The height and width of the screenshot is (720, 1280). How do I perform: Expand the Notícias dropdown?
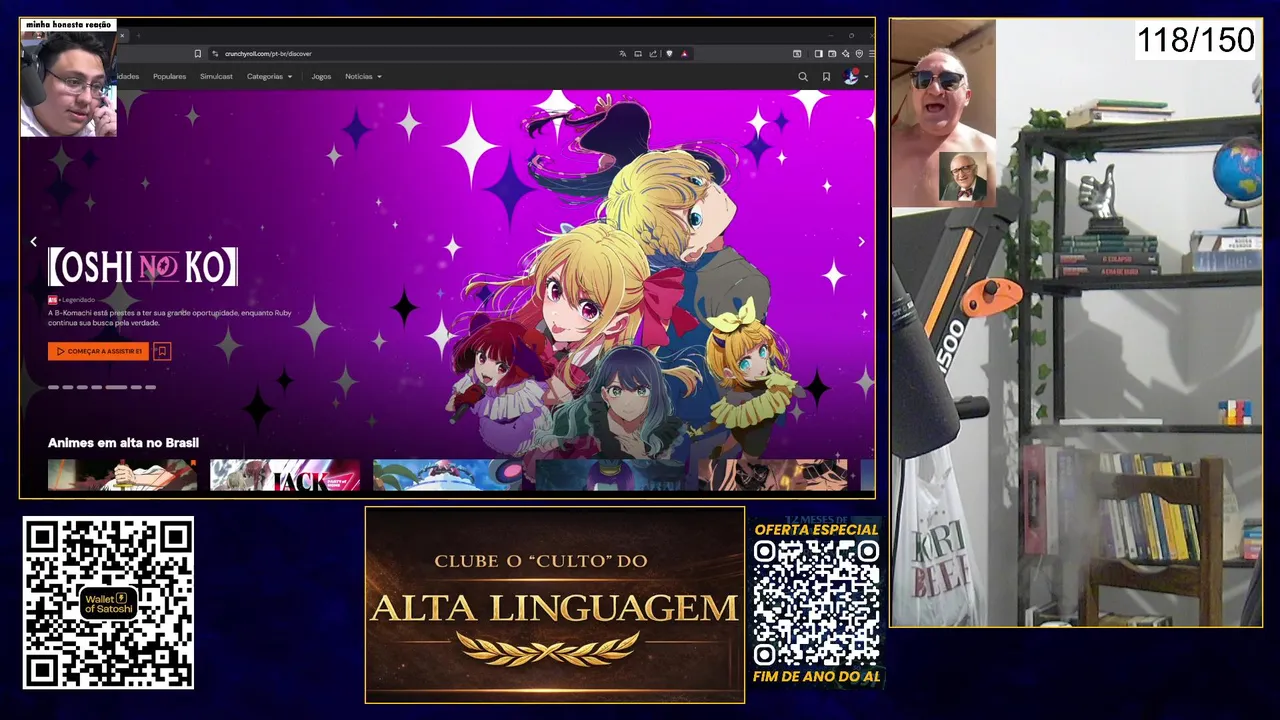[x=363, y=77]
